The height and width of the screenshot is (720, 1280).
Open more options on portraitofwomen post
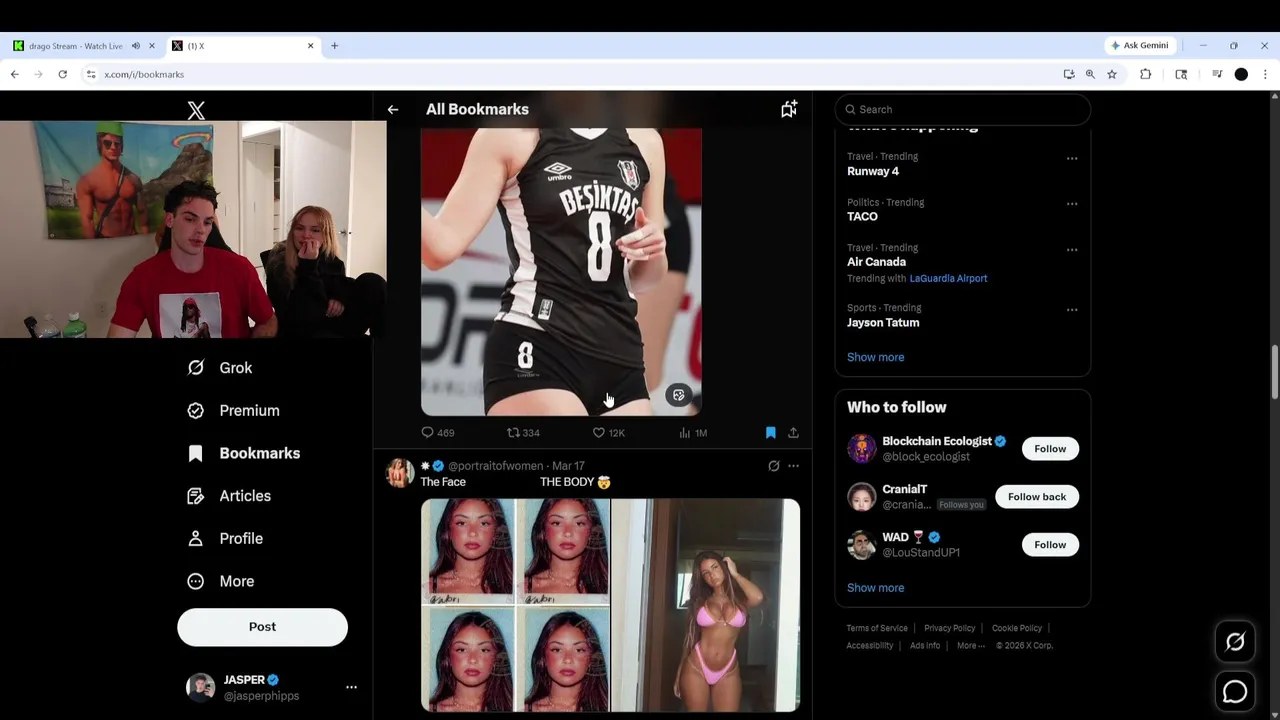click(793, 466)
